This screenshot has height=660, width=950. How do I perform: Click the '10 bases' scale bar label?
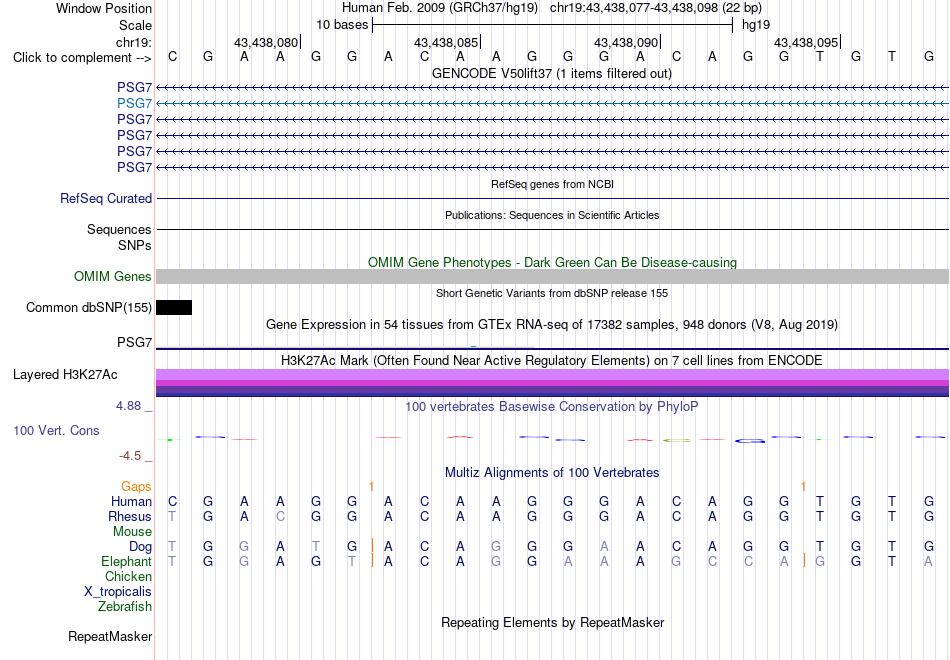342,25
